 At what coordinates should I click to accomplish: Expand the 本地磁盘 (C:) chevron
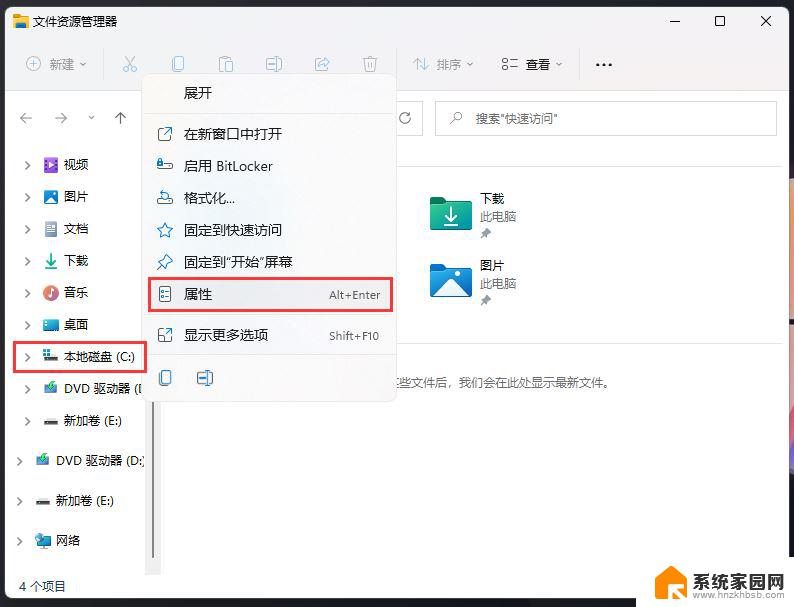pos(27,357)
